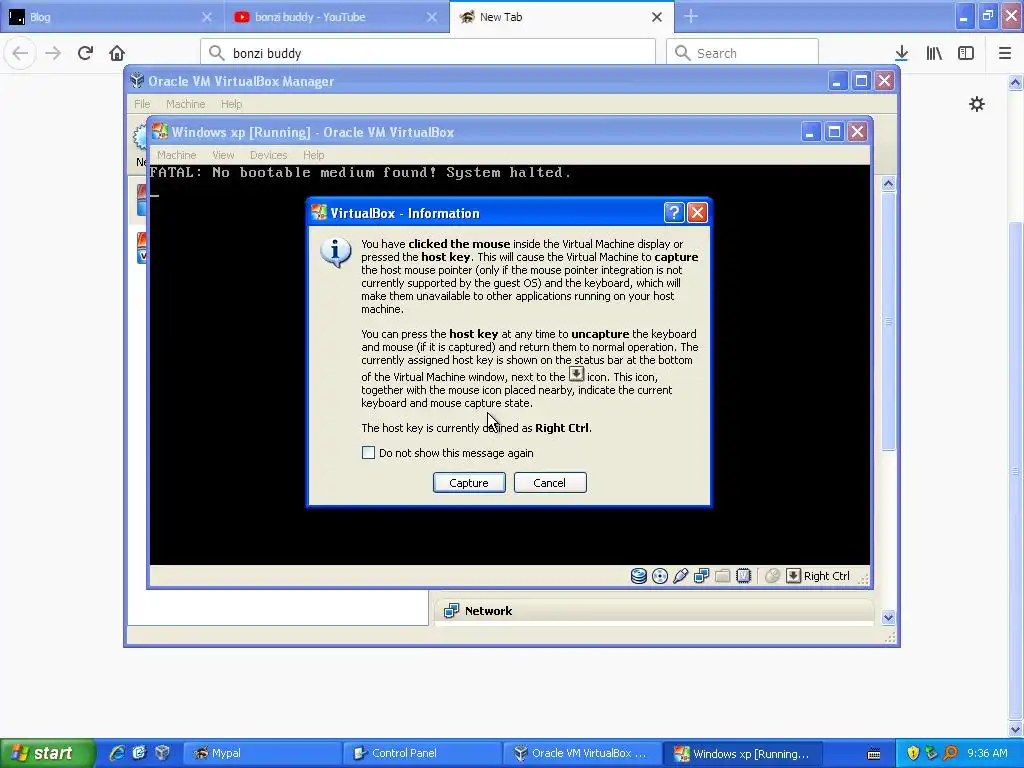Switch to Oracle VM VirtualBox taskbar button
The width and height of the screenshot is (1024, 768).
[582, 753]
